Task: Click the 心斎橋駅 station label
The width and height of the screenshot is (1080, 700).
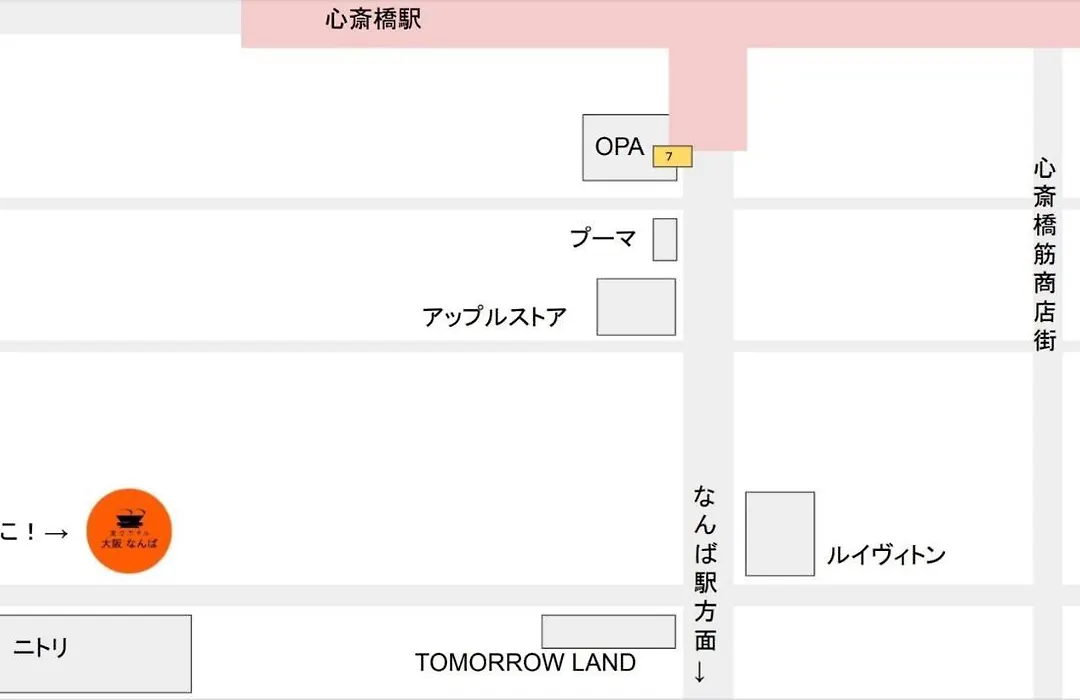Action: click(x=373, y=19)
